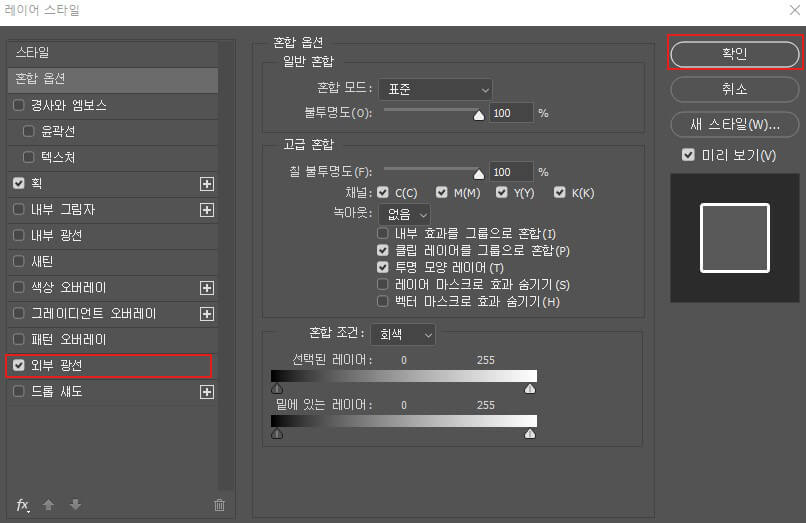Toggle the M(M) channel checkbox
The width and height of the screenshot is (806, 523).
pyautogui.click(x=442, y=192)
